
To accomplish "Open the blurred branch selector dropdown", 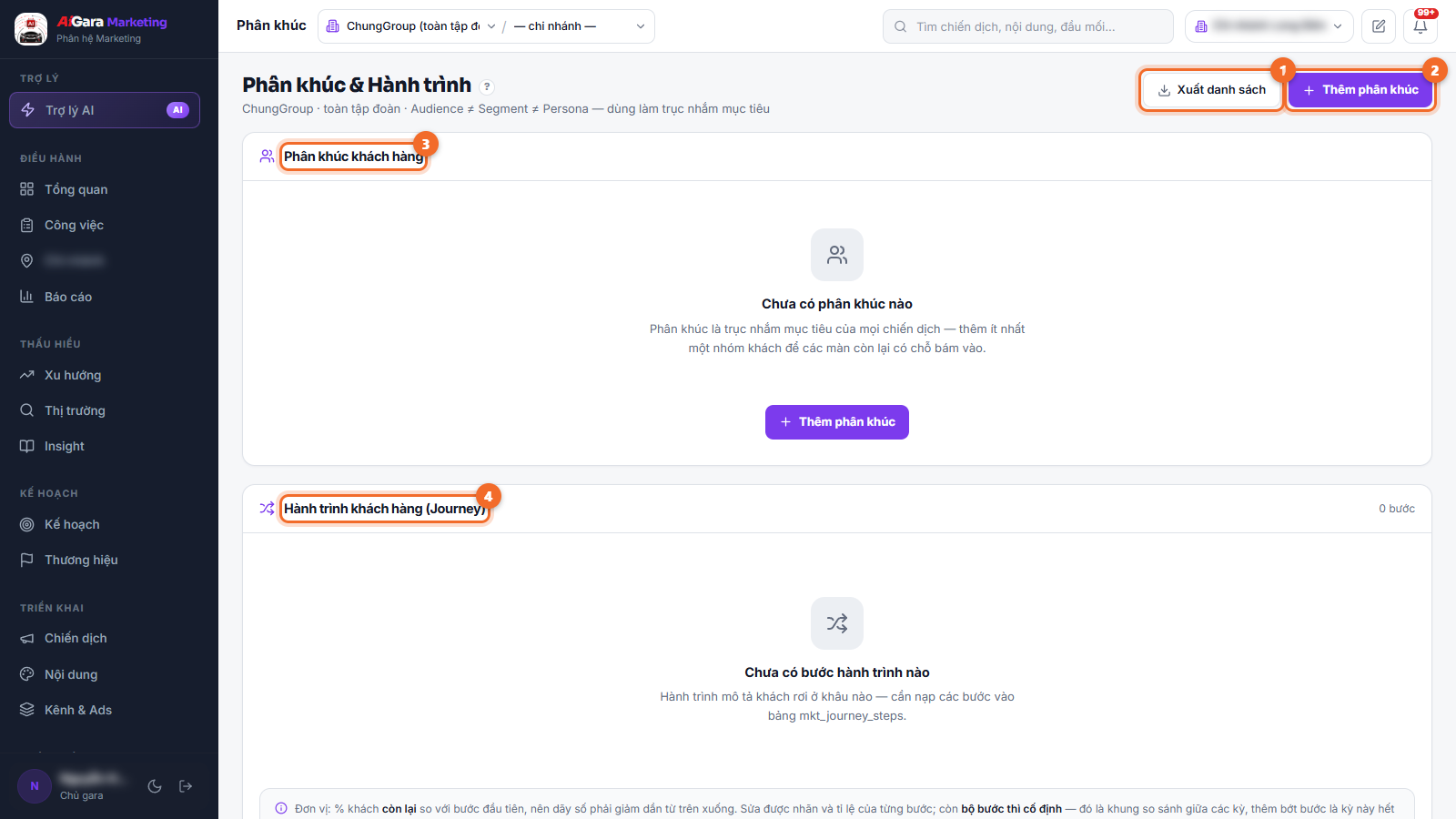I will (1269, 26).
